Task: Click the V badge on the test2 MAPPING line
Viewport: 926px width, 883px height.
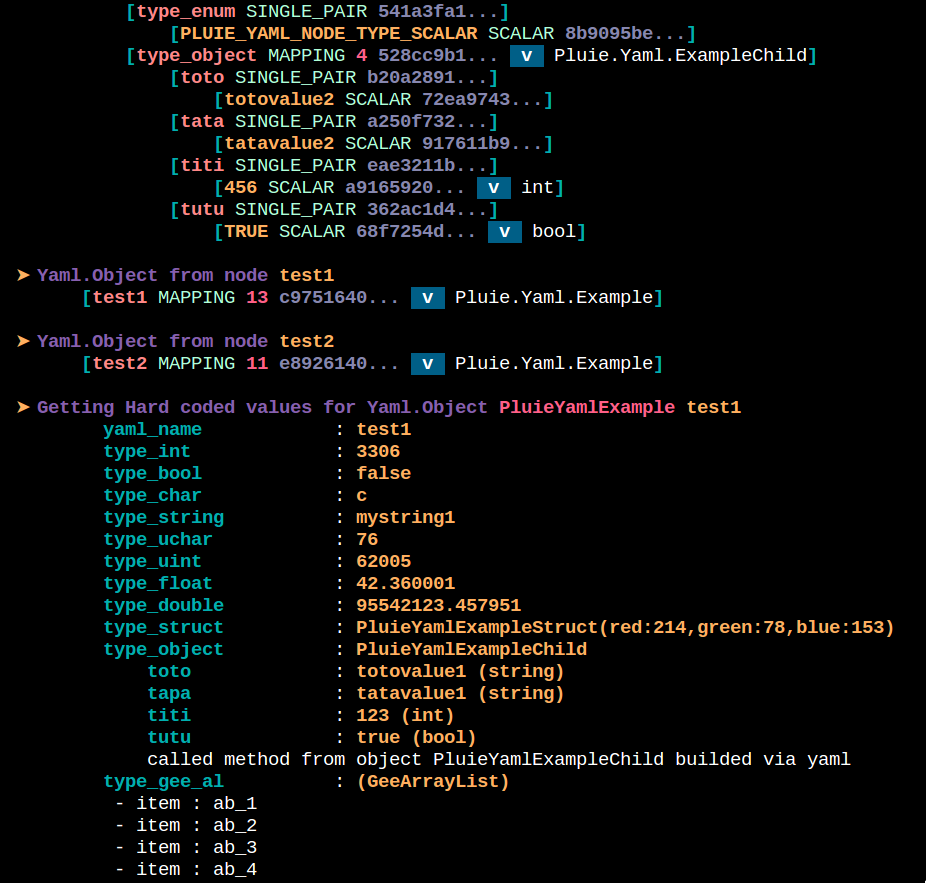Action: tap(428, 364)
